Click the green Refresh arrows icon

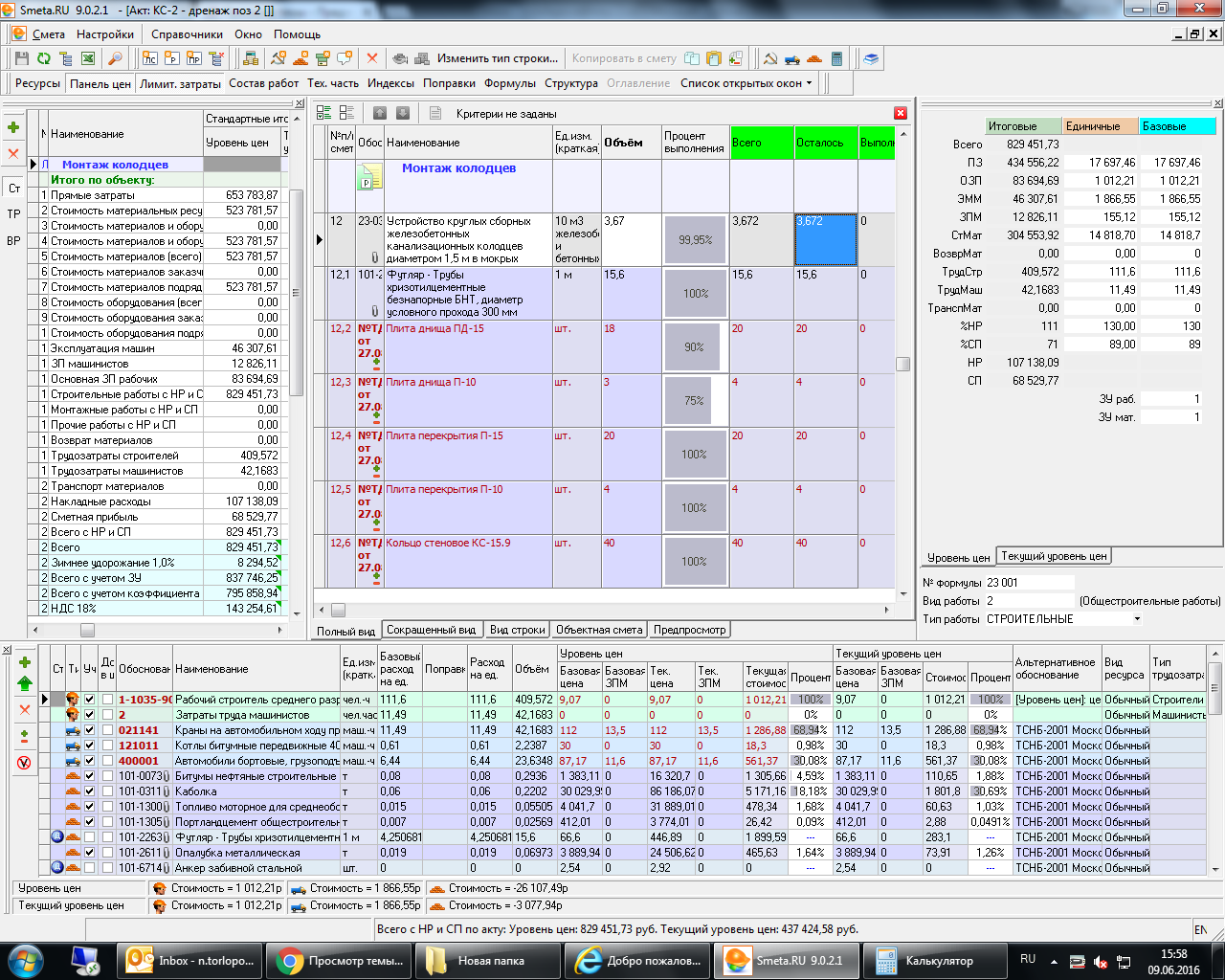(x=43, y=58)
